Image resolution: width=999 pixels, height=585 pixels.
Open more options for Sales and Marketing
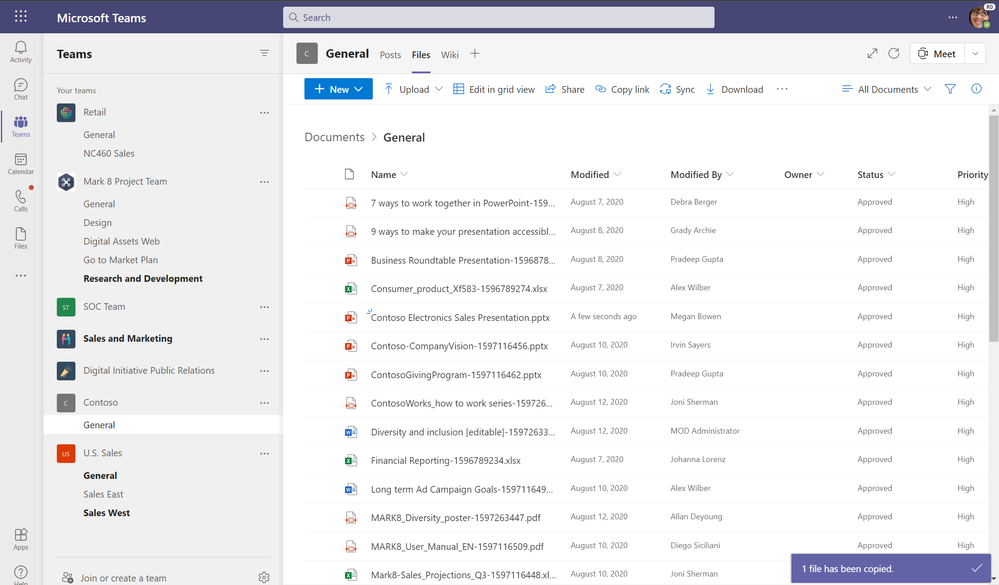pos(264,339)
